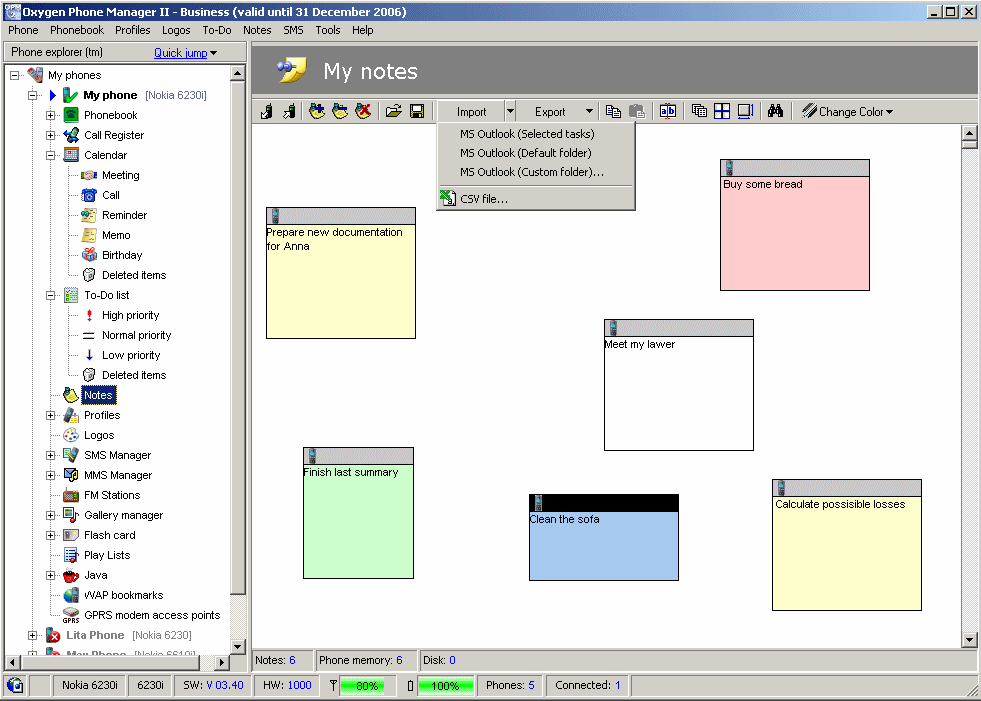981x701 pixels.
Task: Click the connection icon in status bar
Action: (x=15, y=686)
